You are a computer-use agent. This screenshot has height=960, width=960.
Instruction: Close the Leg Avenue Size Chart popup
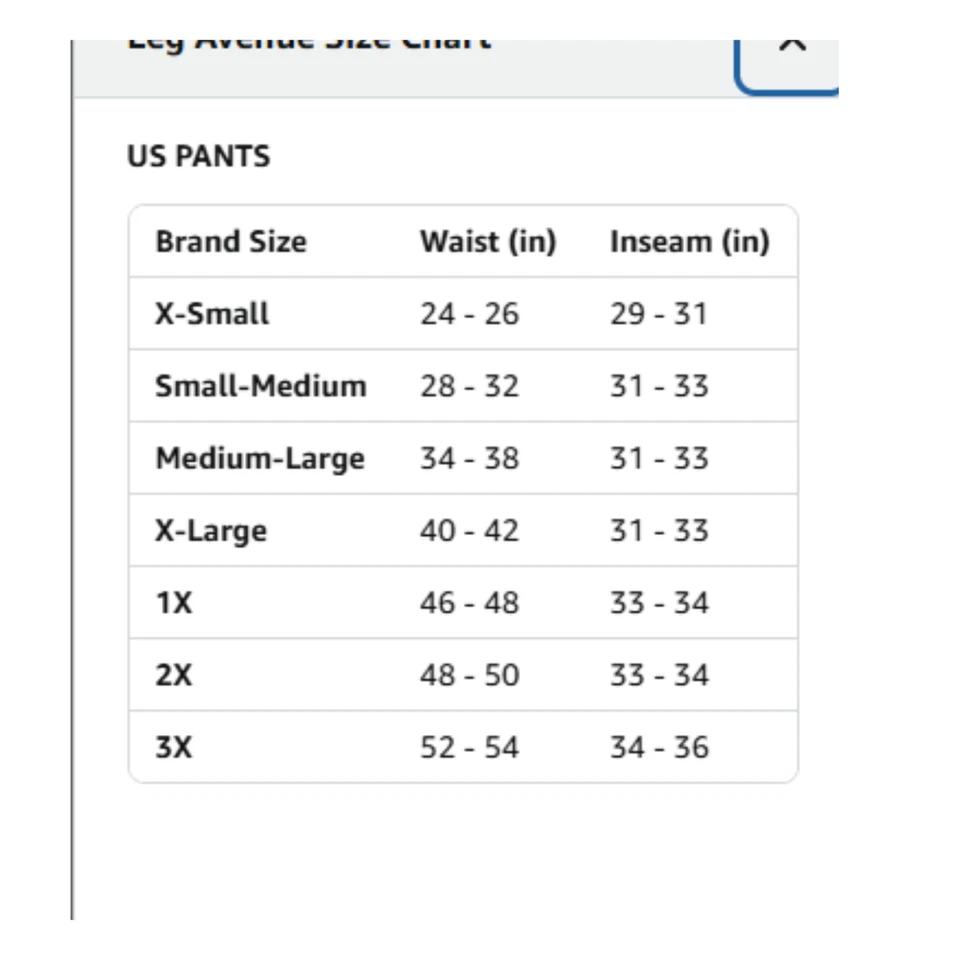pos(791,55)
